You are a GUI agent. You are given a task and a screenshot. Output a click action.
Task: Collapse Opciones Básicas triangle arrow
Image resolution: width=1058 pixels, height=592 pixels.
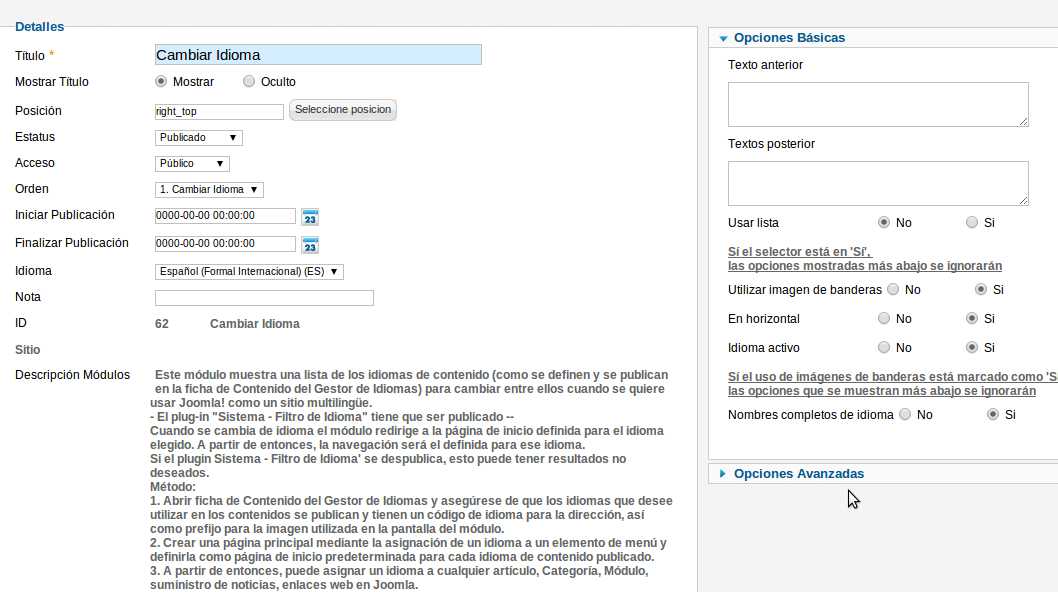[x=723, y=38]
